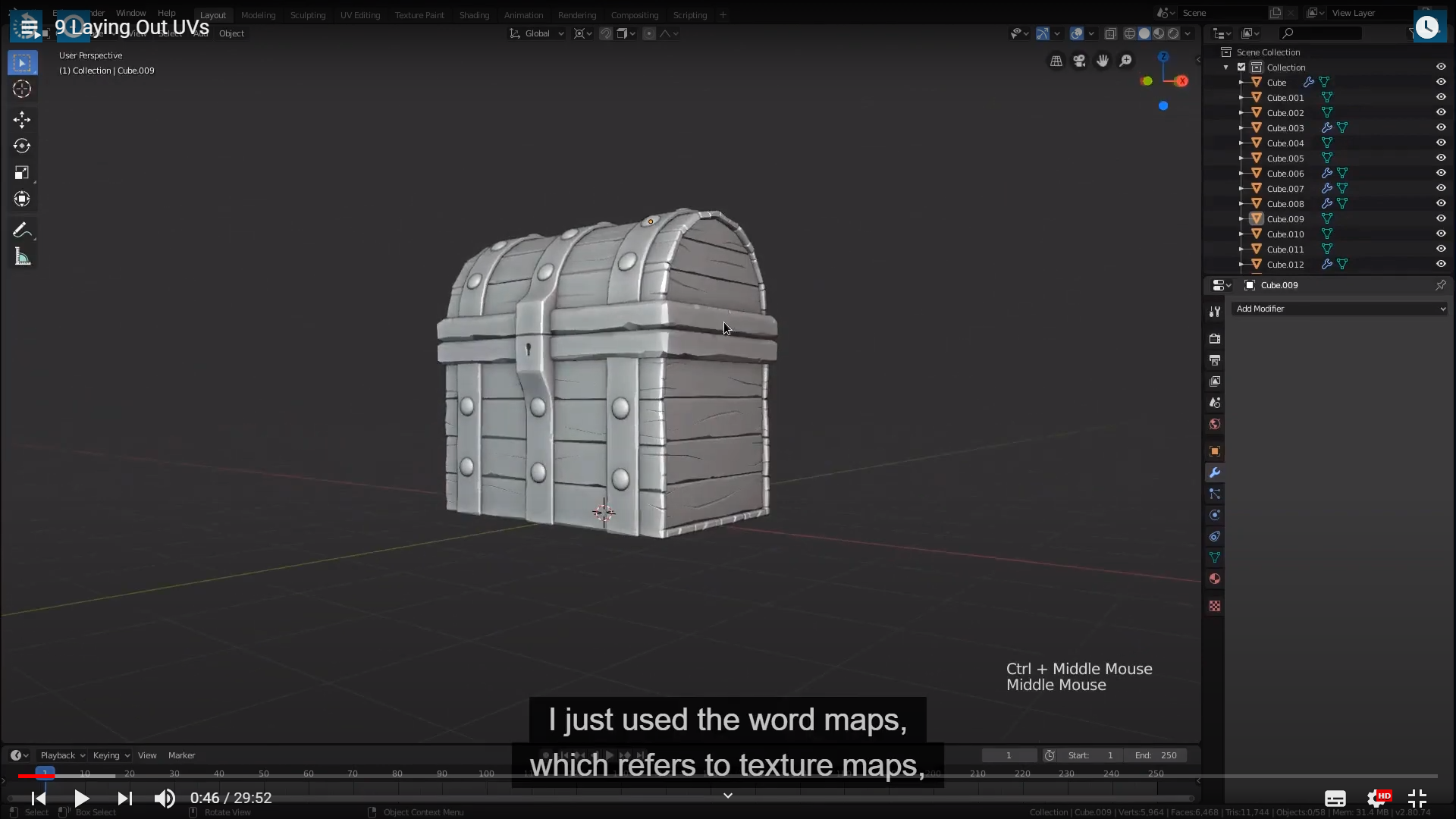Click the Marker menu in timeline

(181, 755)
